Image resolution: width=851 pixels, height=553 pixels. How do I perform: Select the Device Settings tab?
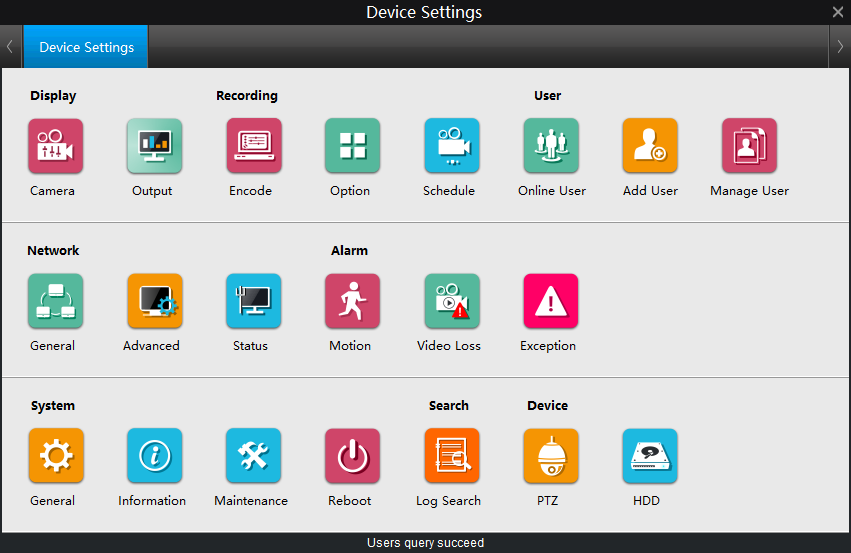coord(86,48)
